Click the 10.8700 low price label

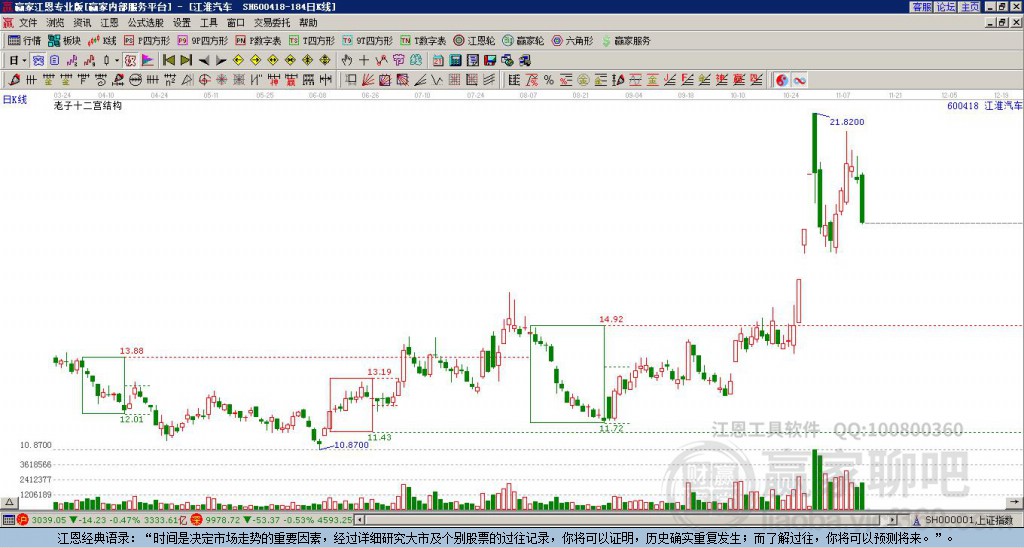tap(351, 445)
